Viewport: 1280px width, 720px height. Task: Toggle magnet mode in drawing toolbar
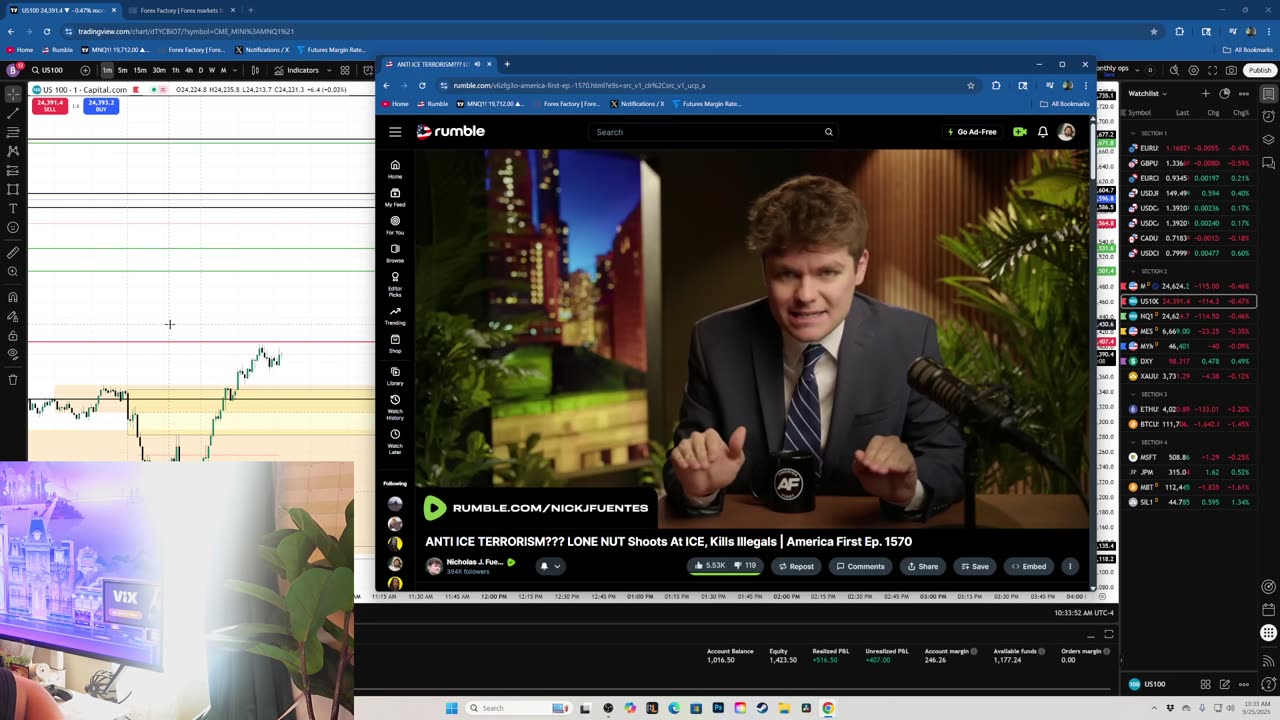coord(13,297)
